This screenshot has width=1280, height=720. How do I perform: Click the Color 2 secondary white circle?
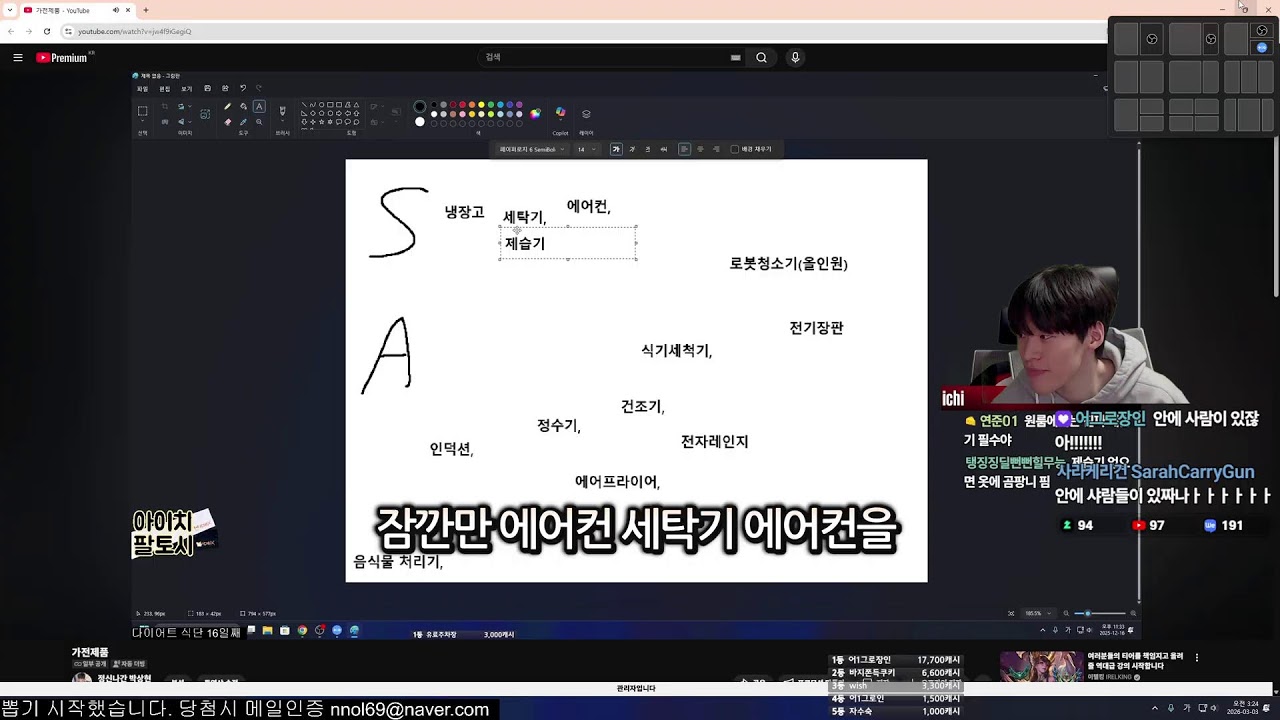pos(420,122)
